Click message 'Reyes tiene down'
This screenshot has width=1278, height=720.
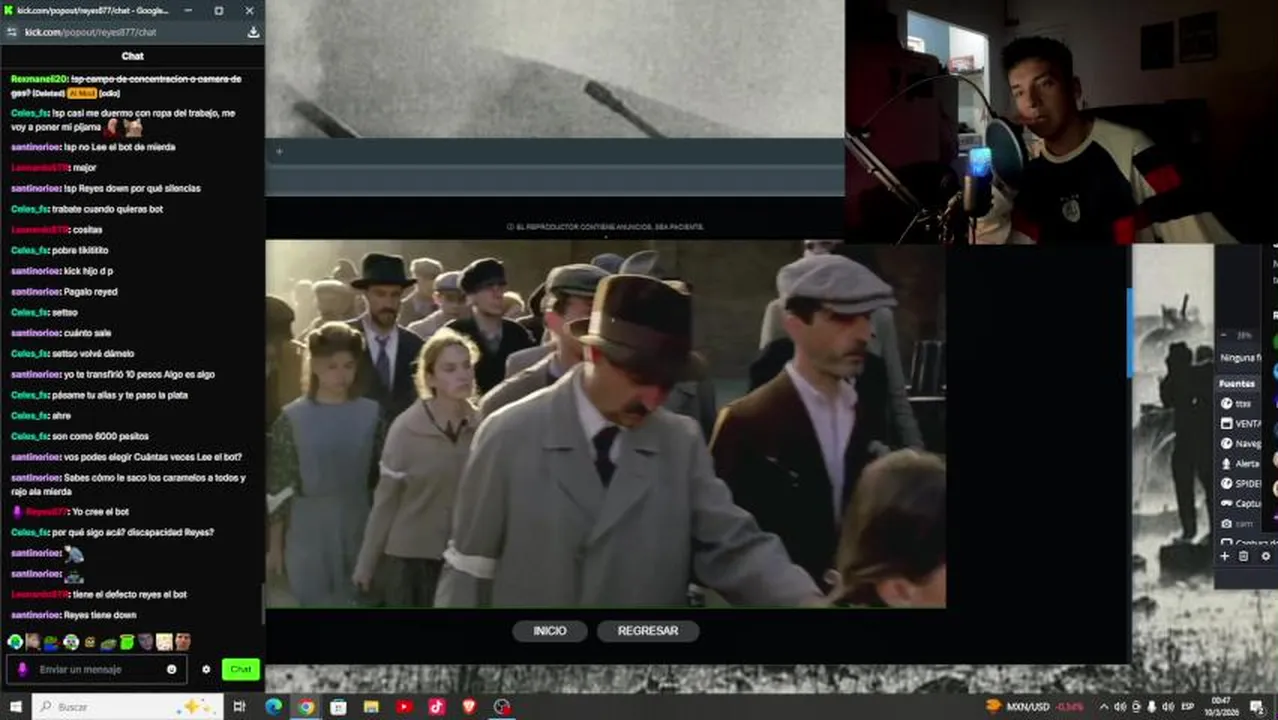point(100,615)
